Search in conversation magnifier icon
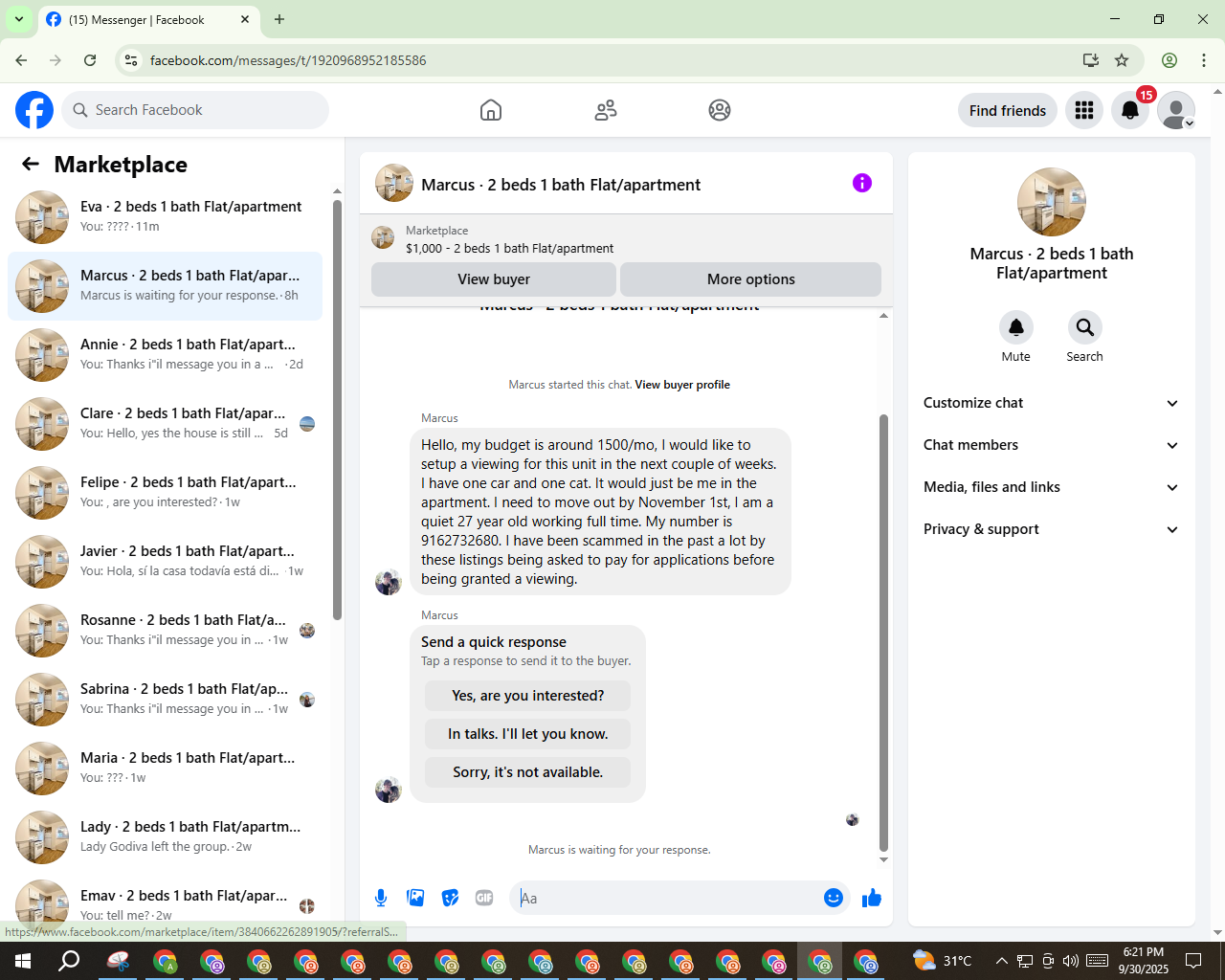 [1085, 327]
